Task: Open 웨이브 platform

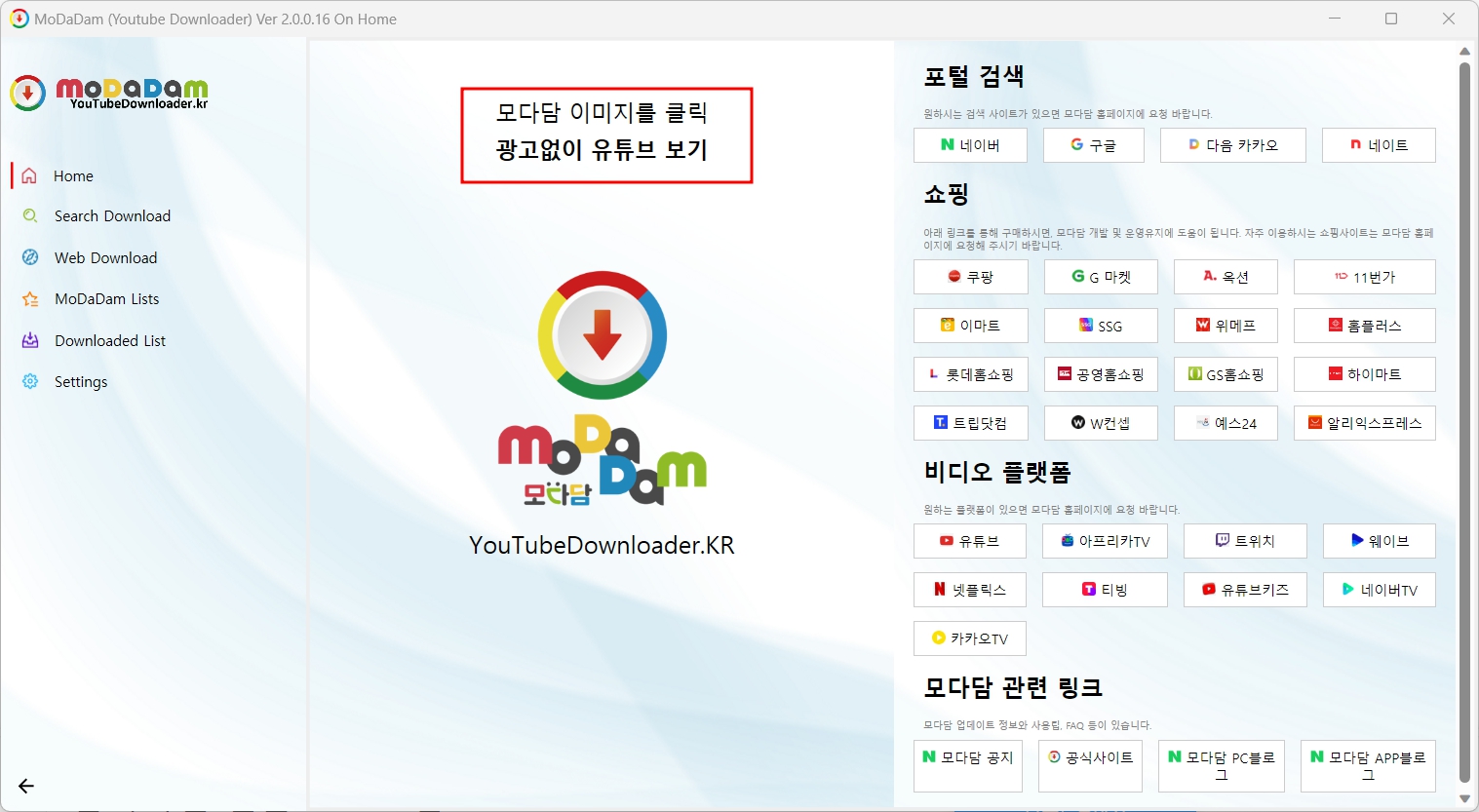Action: 1379,541
